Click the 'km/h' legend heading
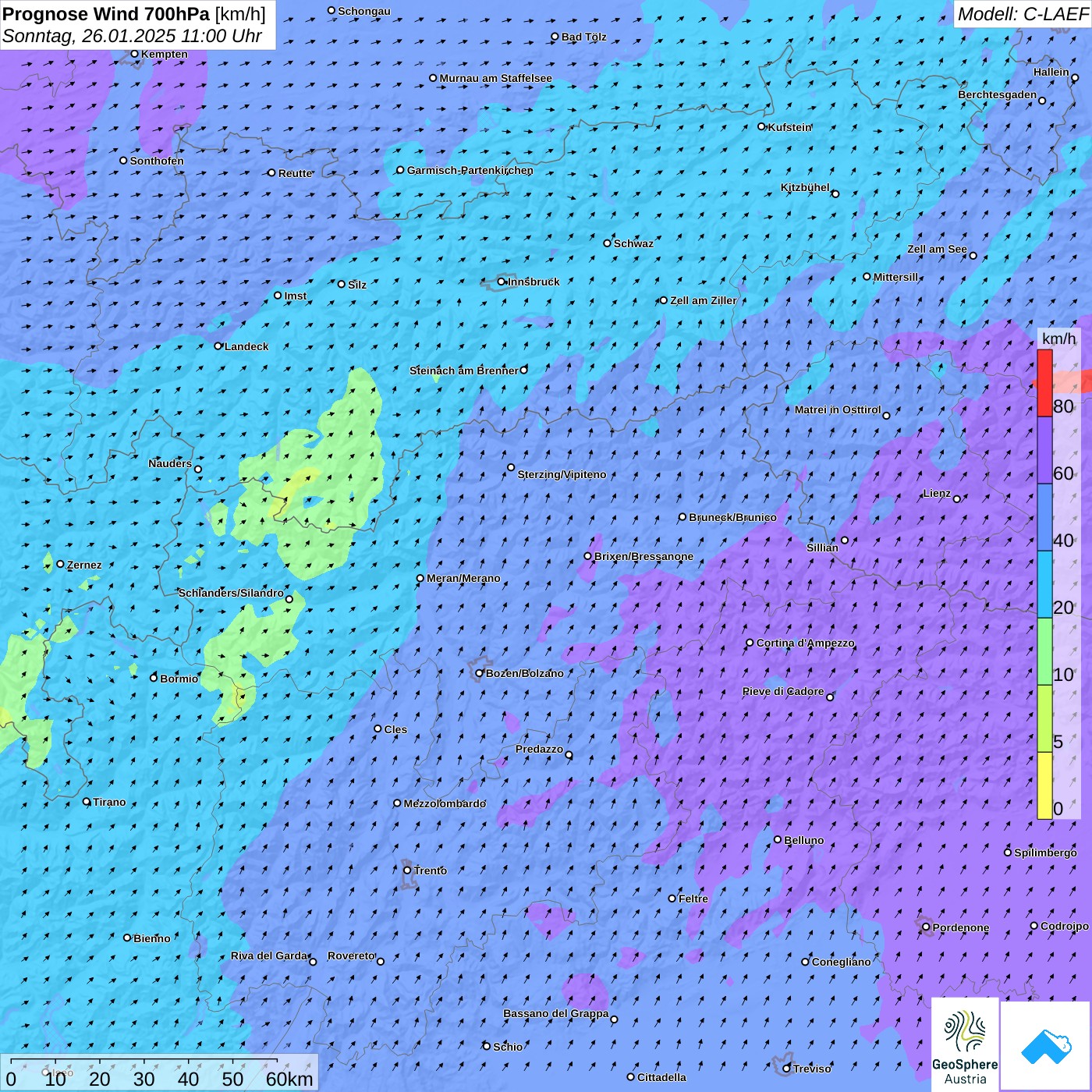This screenshot has height=1092, width=1092. coord(1059,339)
